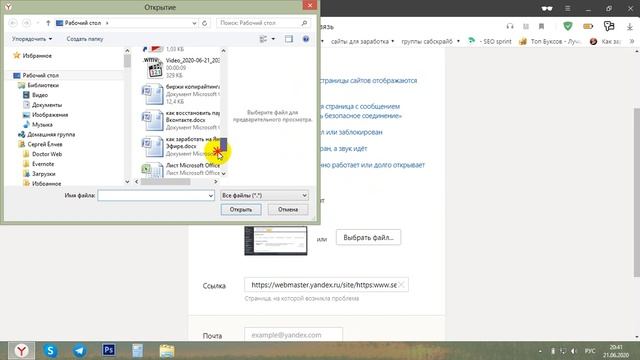Click Создать папку in toolbar

pyautogui.click(x=85, y=39)
